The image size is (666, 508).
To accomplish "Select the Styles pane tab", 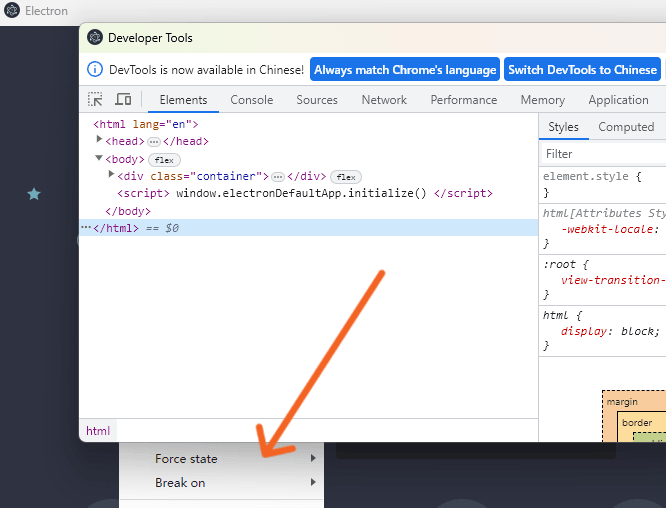I will pyautogui.click(x=563, y=127).
